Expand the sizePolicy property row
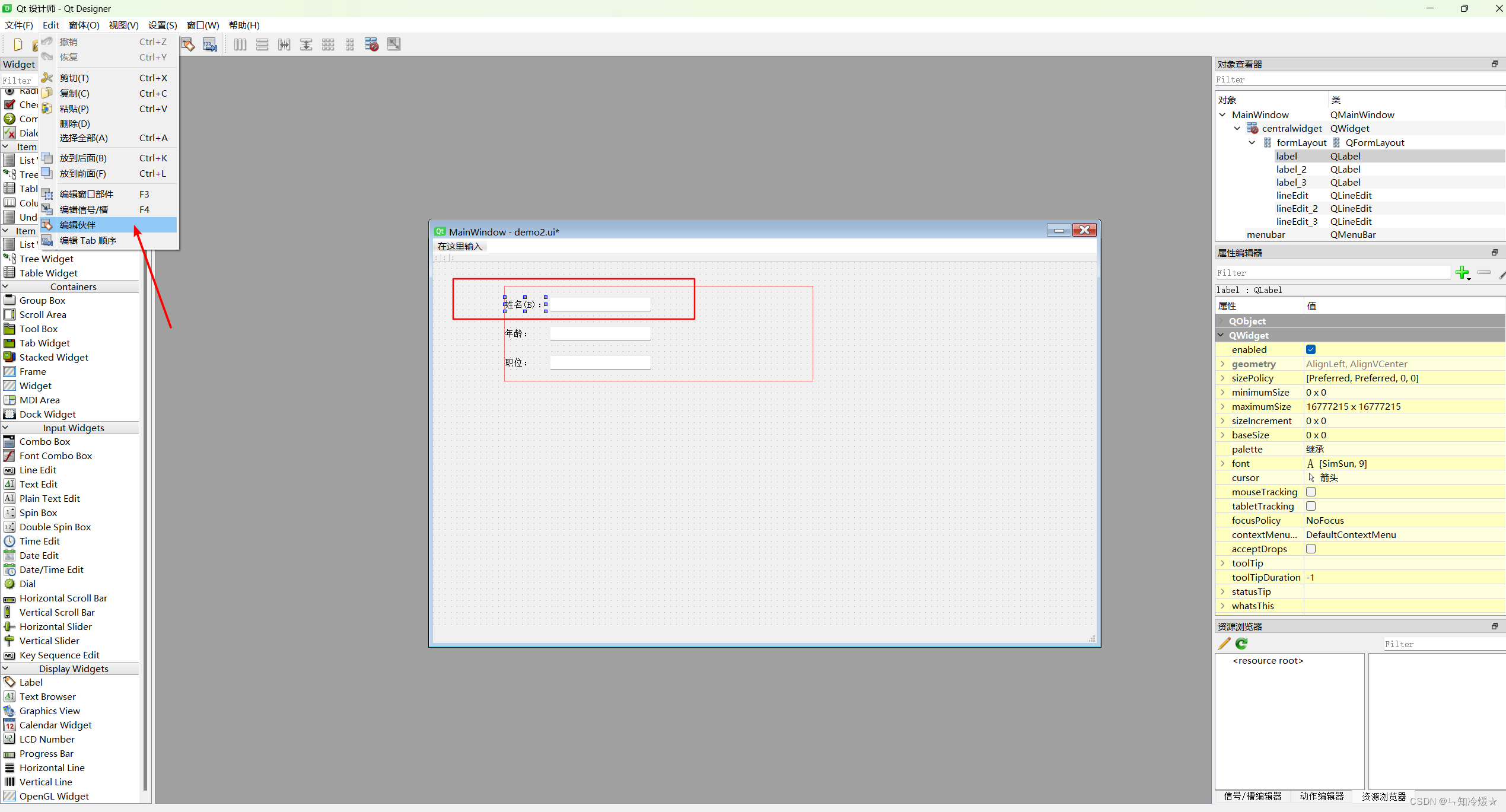Screen dimensions: 1506x812 coord(1225,378)
